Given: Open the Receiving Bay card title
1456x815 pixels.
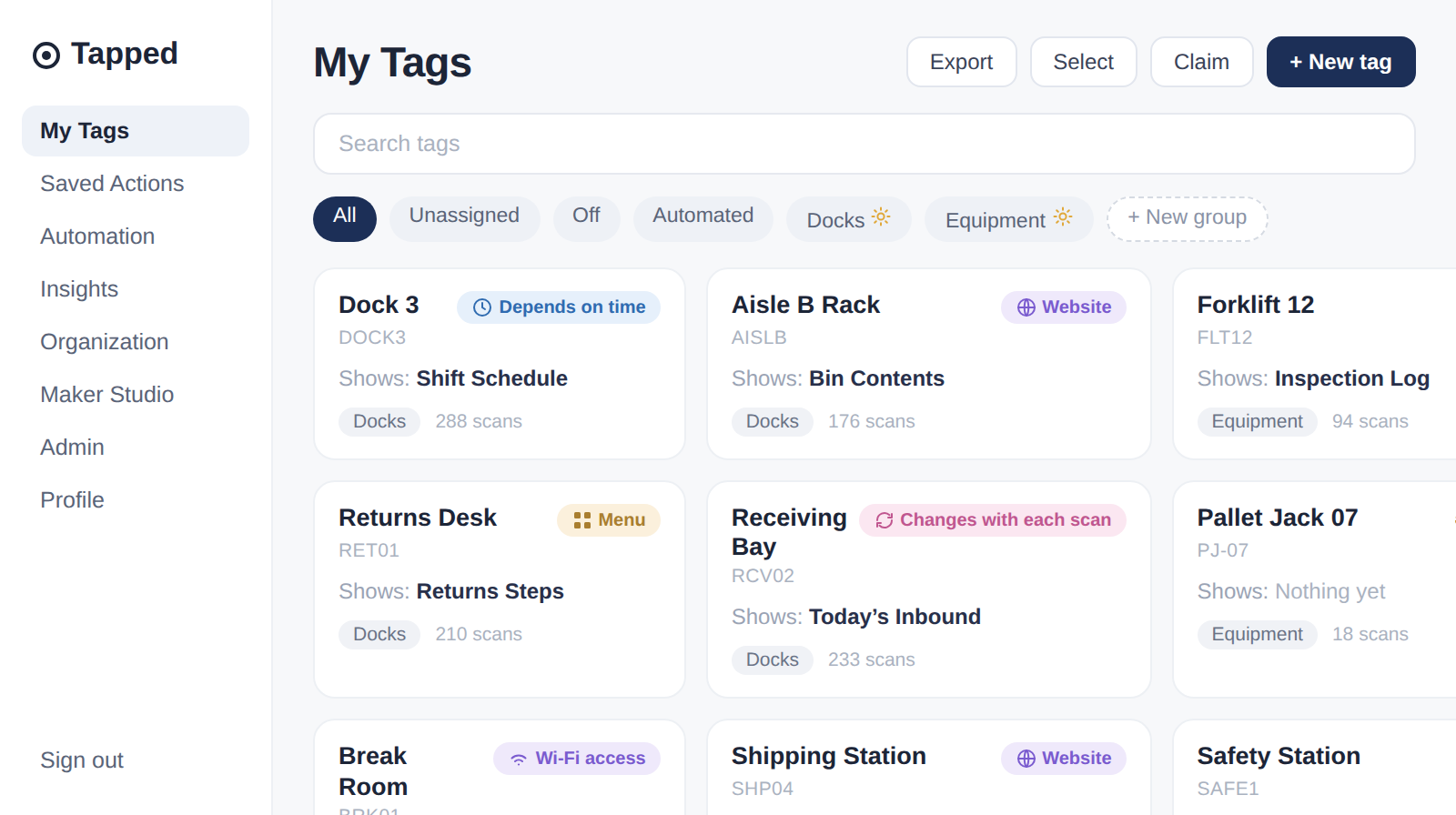Looking at the screenshot, I should tap(789, 532).
